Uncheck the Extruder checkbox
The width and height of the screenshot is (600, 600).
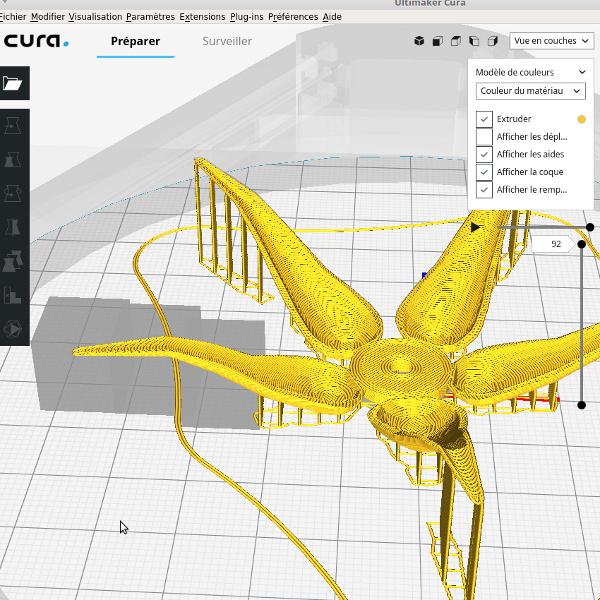click(484, 119)
